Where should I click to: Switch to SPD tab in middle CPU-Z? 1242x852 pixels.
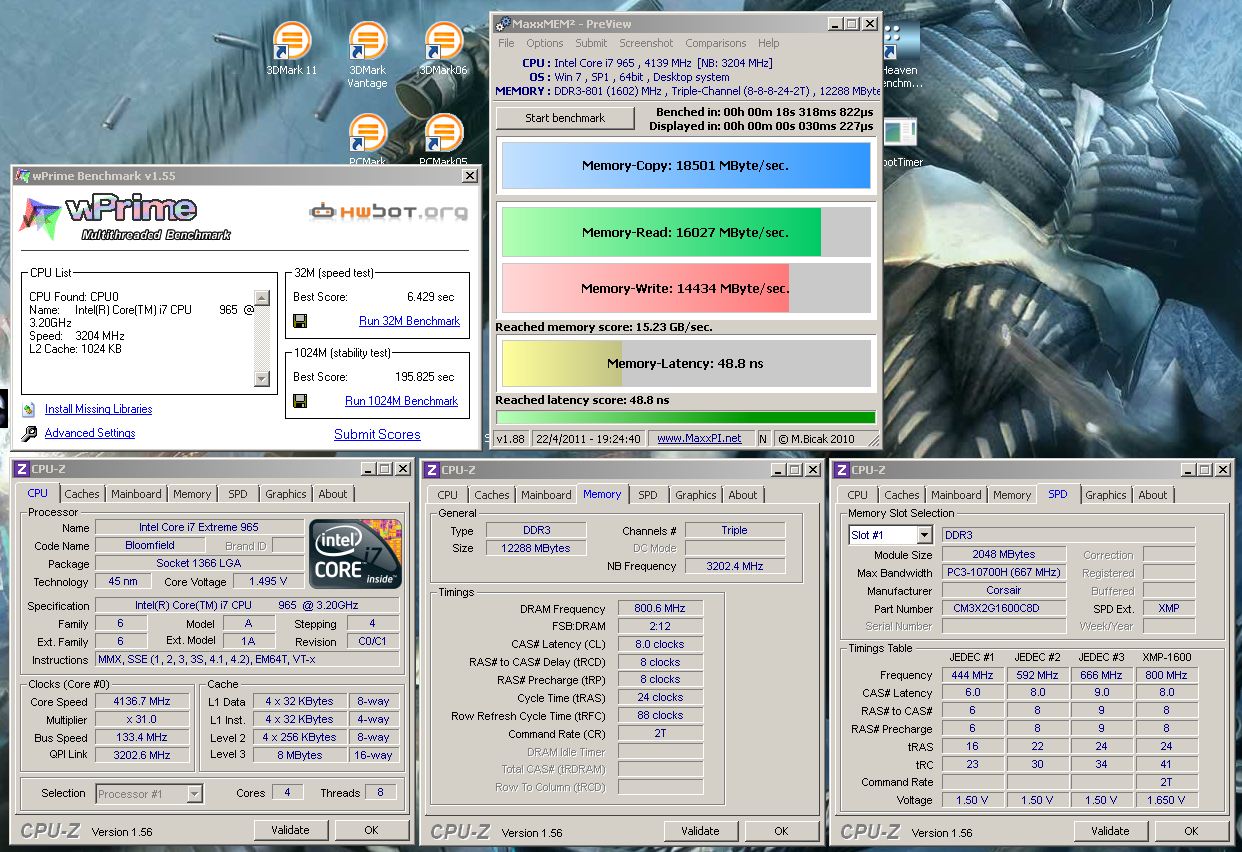(x=648, y=495)
